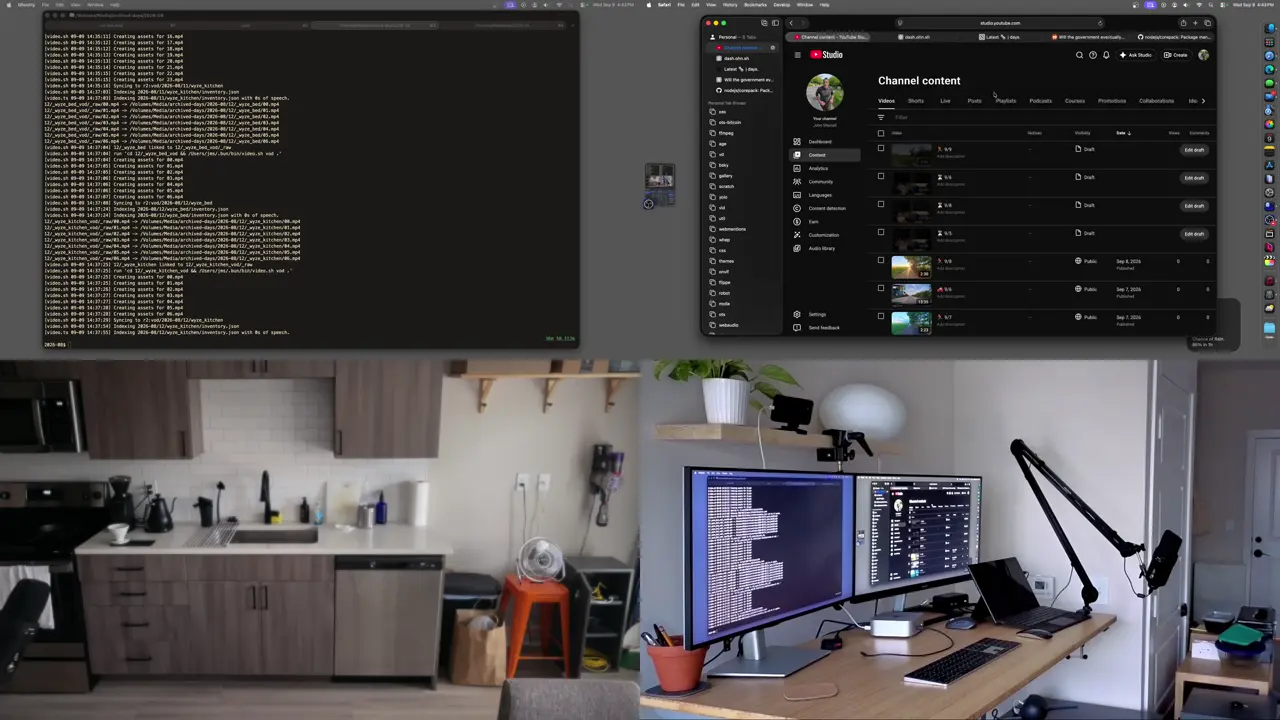Open Analytics in the Studio sidebar
The height and width of the screenshot is (720, 1280).
pyautogui.click(x=818, y=168)
